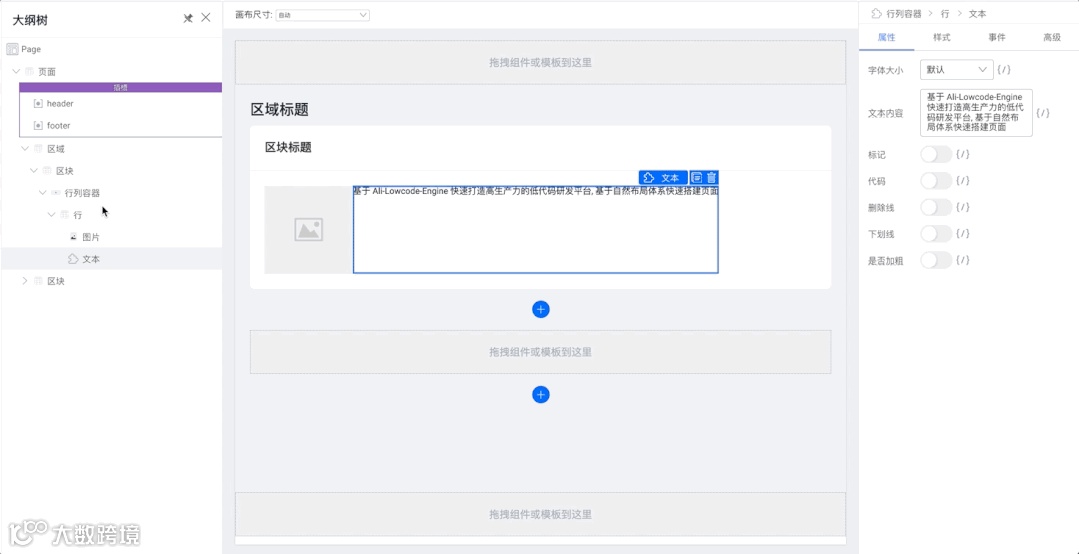Click the icon of expanded 区块 node

[x=47, y=171]
